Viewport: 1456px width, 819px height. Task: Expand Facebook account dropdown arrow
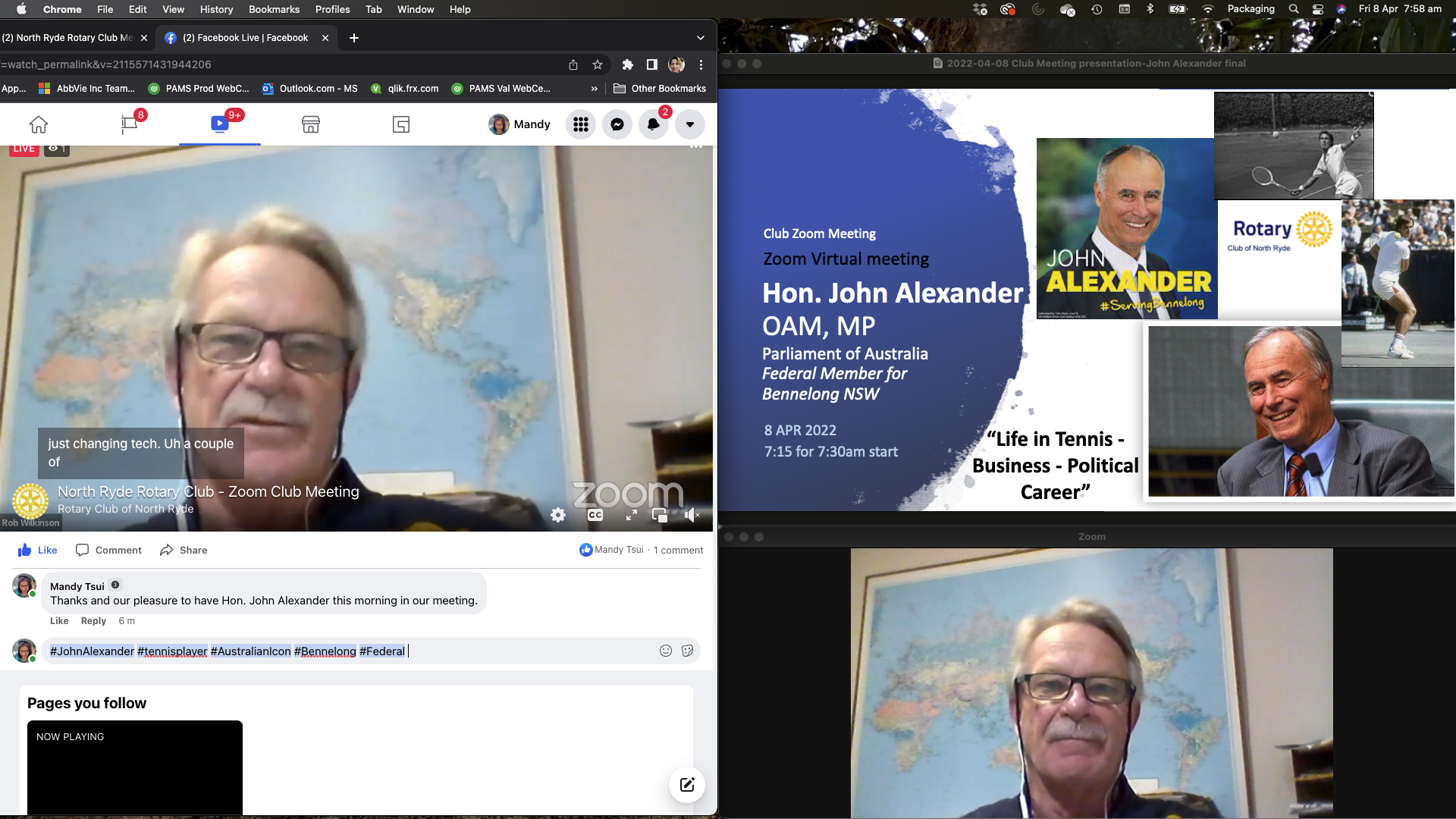[689, 124]
